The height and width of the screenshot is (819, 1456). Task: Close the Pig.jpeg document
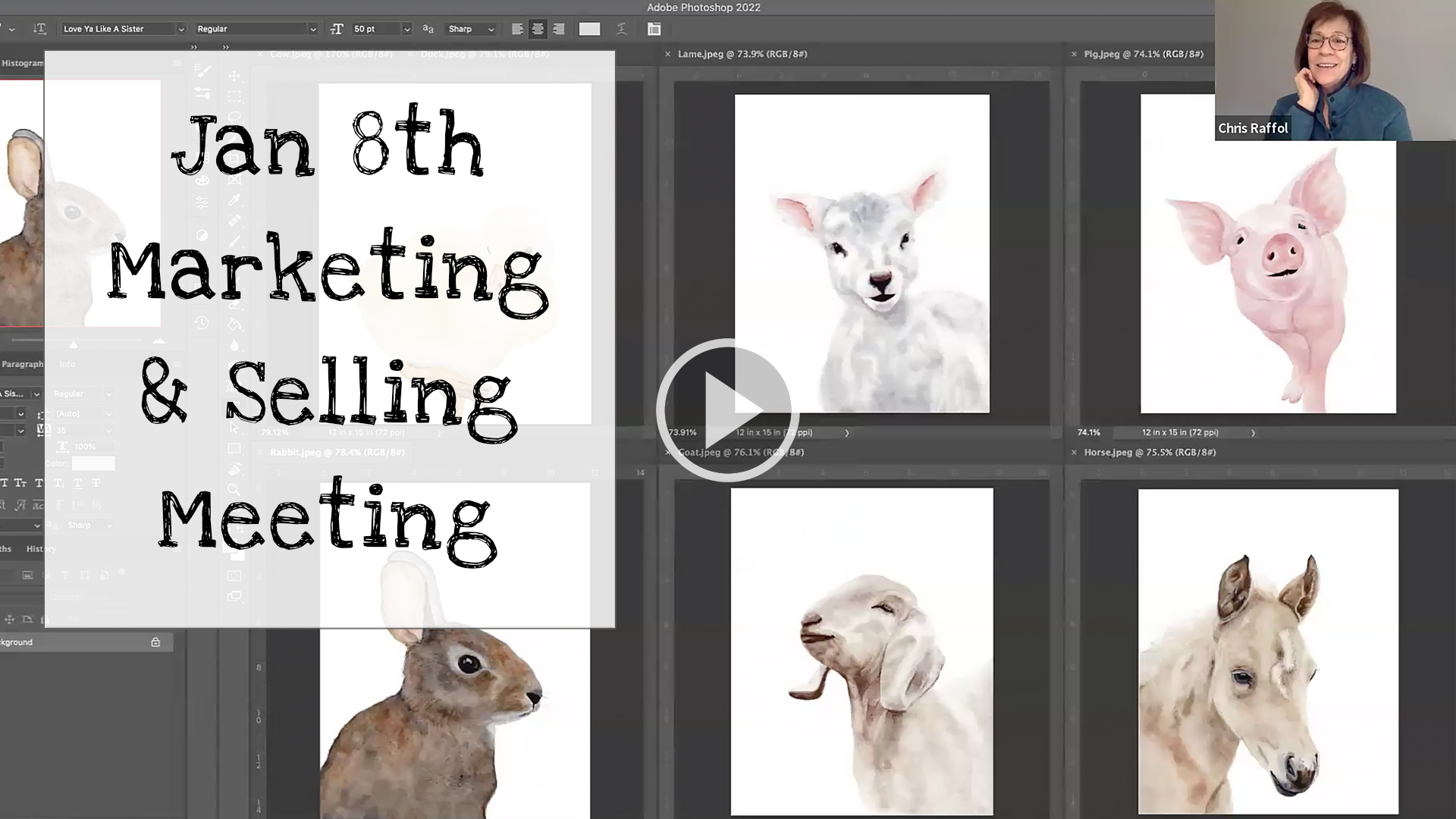tap(1074, 54)
